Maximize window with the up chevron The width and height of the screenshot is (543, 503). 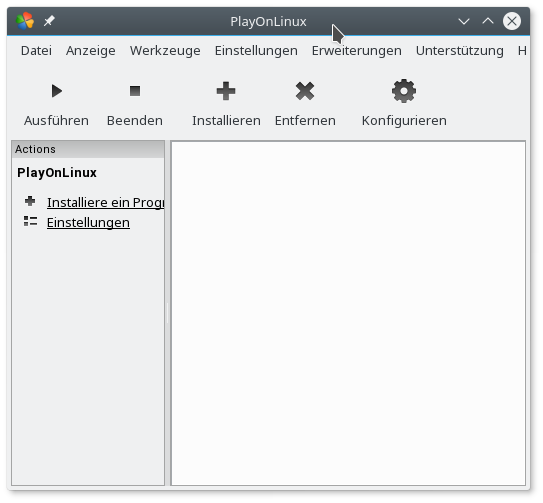point(488,21)
